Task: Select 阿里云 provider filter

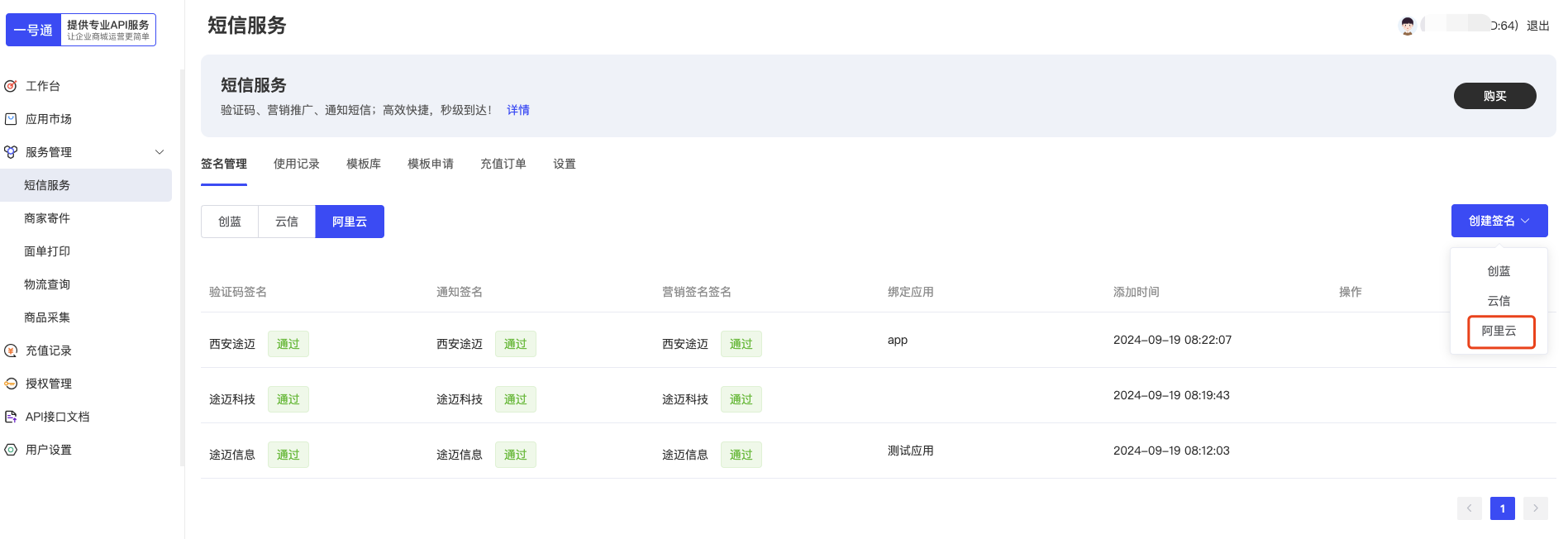Action: coord(350,222)
